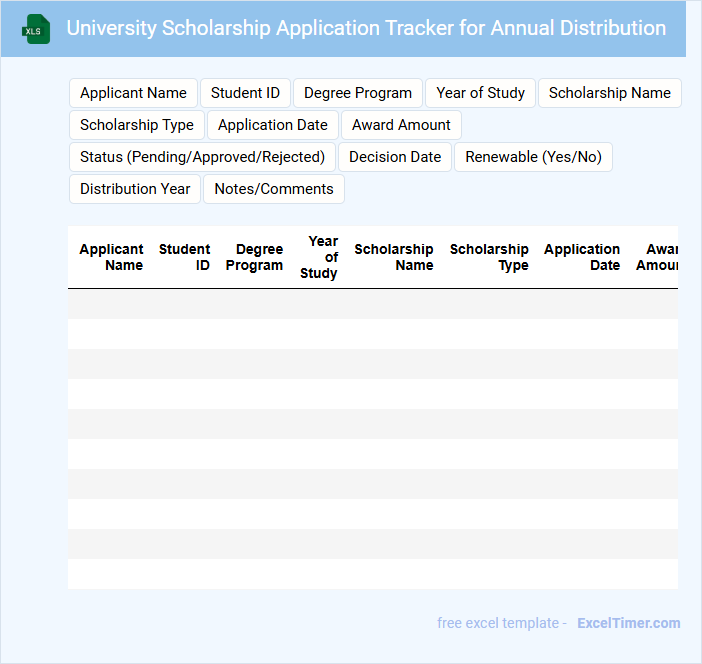Select the Year of Study tag
This screenshot has height=664, width=702.
pos(480,93)
